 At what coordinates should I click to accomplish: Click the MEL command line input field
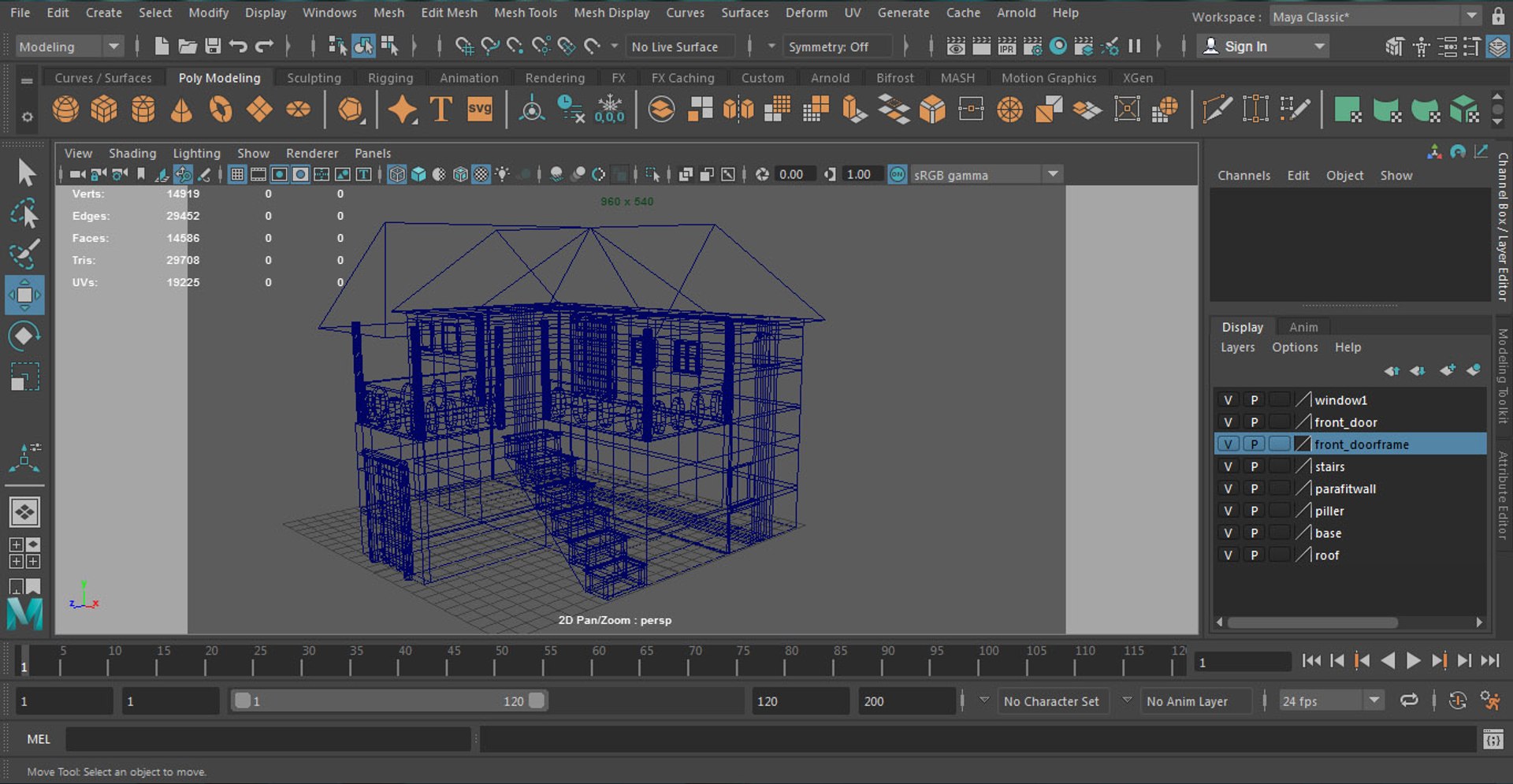(x=268, y=739)
